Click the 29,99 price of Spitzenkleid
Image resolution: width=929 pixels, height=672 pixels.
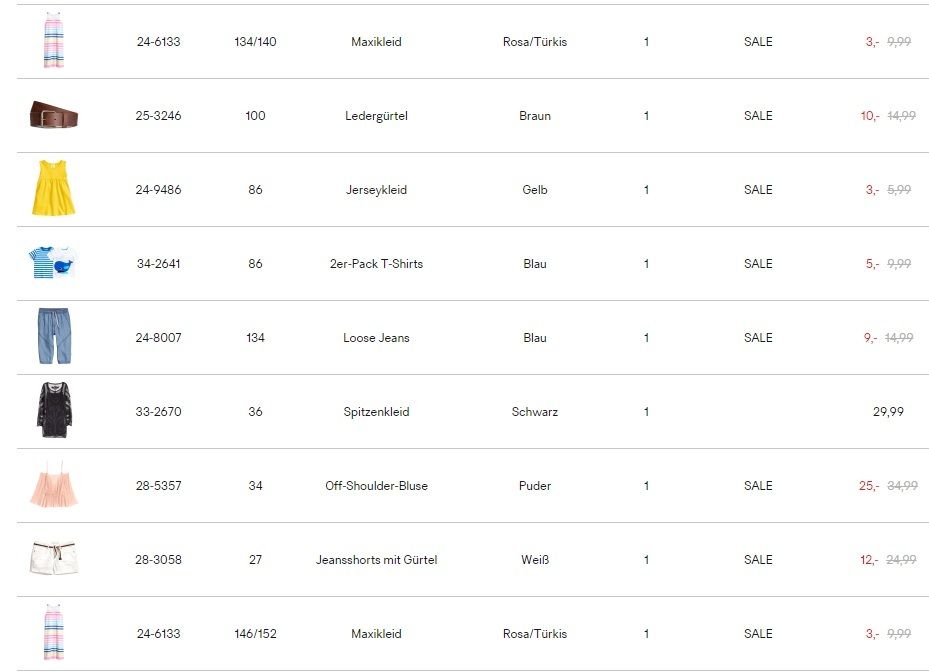[x=888, y=412]
